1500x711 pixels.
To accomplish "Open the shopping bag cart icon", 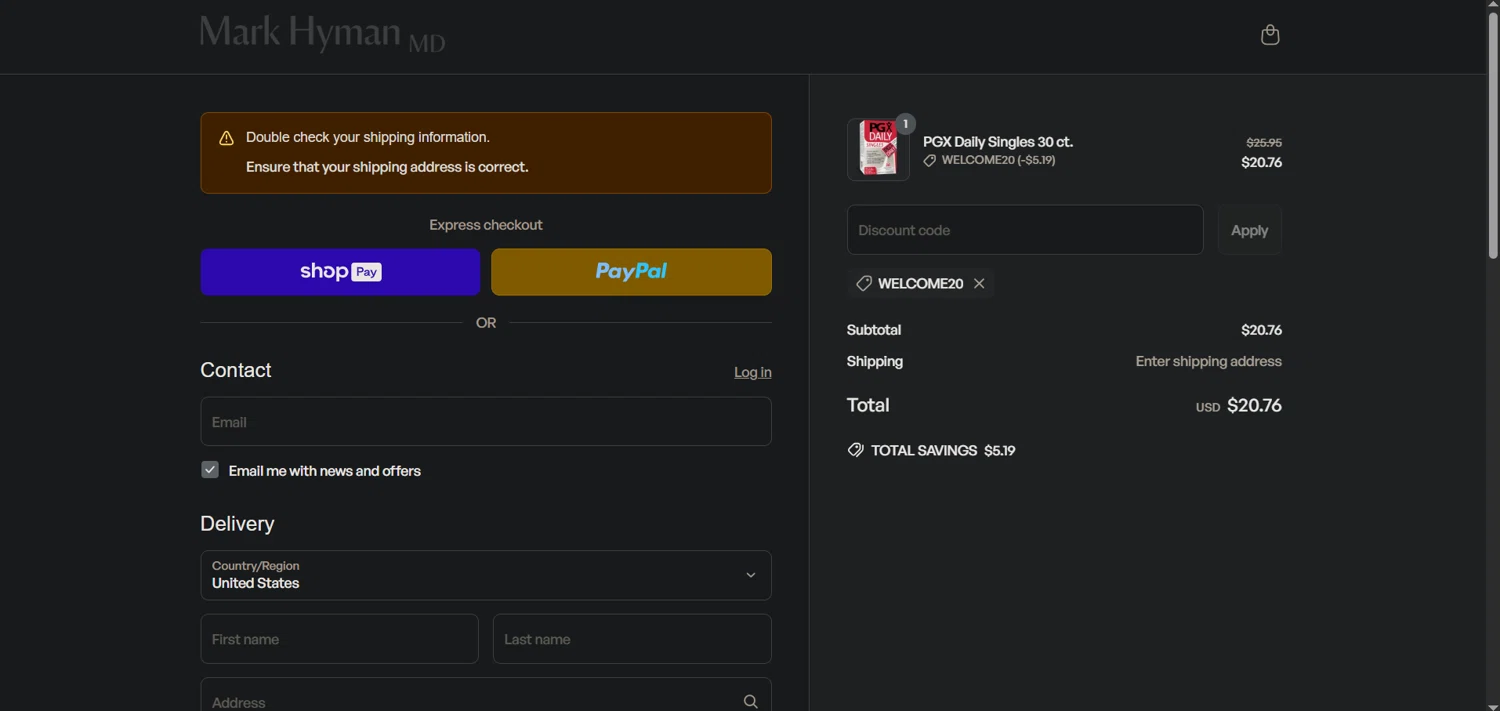I will [1270, 35].
